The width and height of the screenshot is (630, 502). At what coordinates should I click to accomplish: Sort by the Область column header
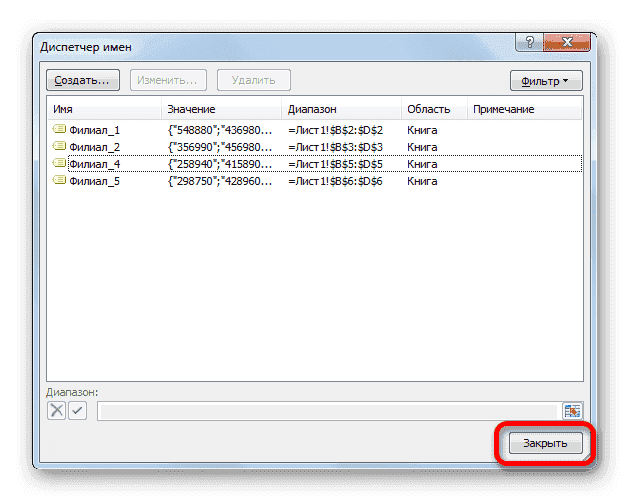(x=434, y=109)
